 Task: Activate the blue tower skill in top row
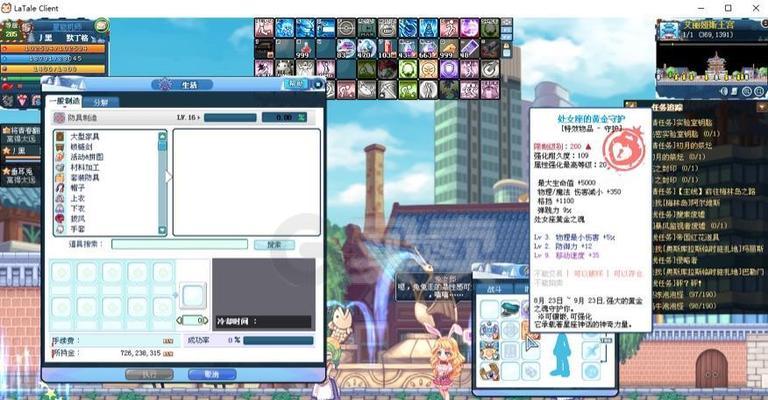pyautogui.click(x=428, y=28)
